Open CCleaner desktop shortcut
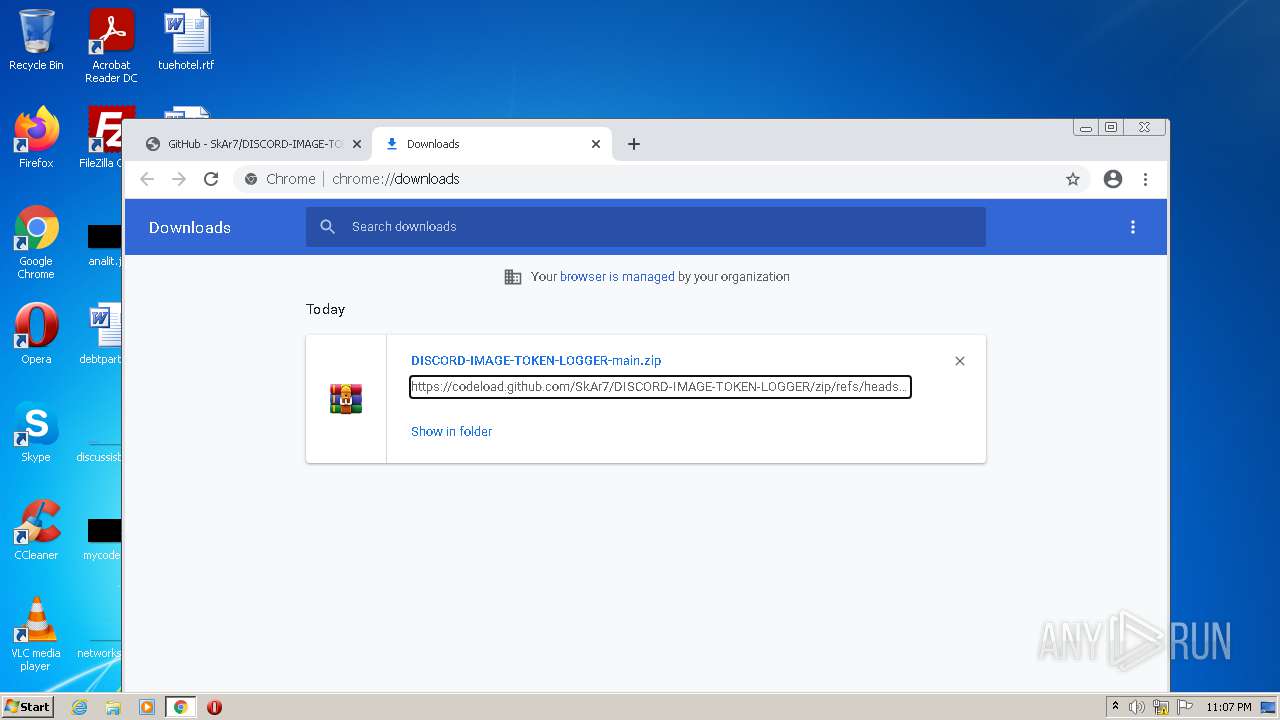The image size is (1280, 720). (x=36, y=530)
